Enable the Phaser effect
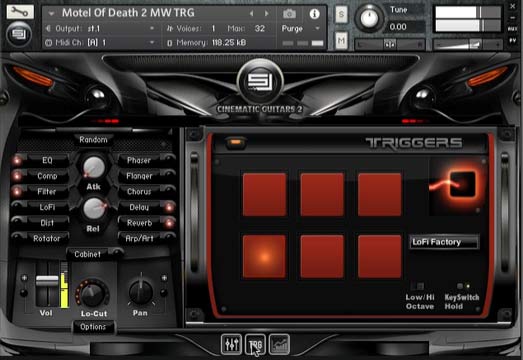 click(x=169, y=158)
